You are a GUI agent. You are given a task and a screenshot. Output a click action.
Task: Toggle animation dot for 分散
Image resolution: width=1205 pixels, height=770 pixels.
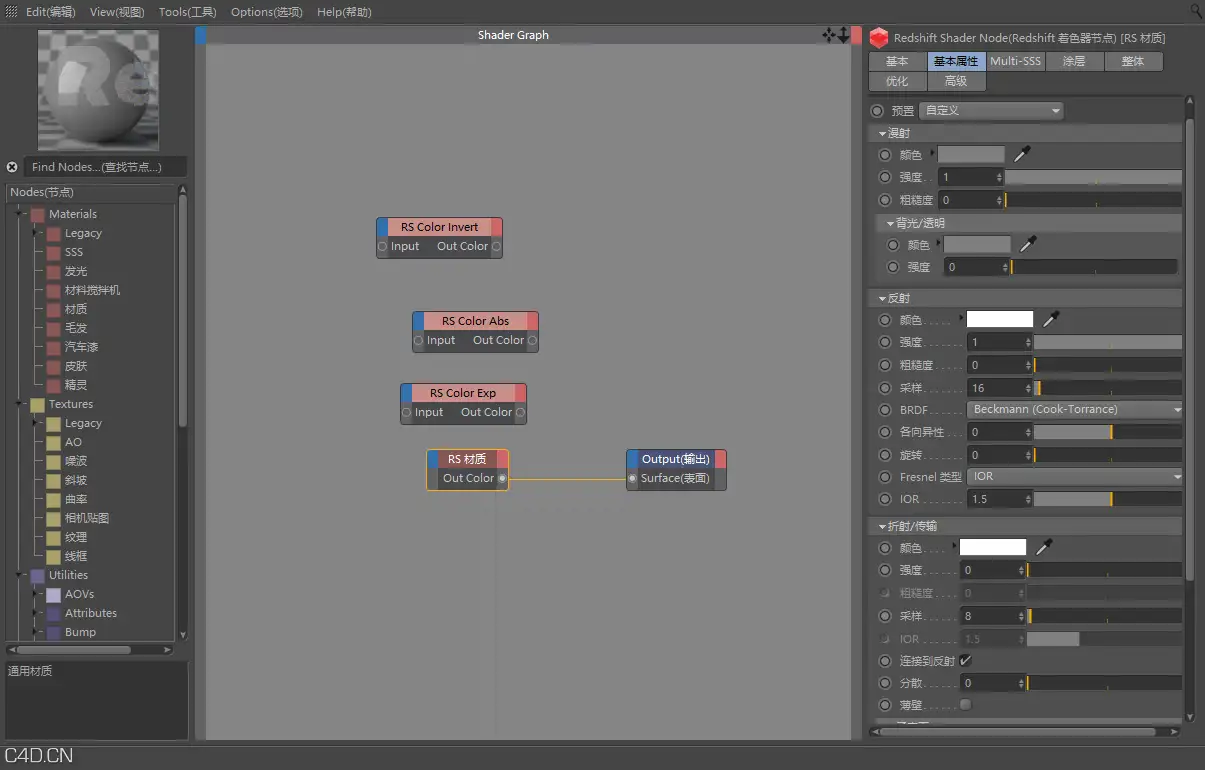pos(885,683)
